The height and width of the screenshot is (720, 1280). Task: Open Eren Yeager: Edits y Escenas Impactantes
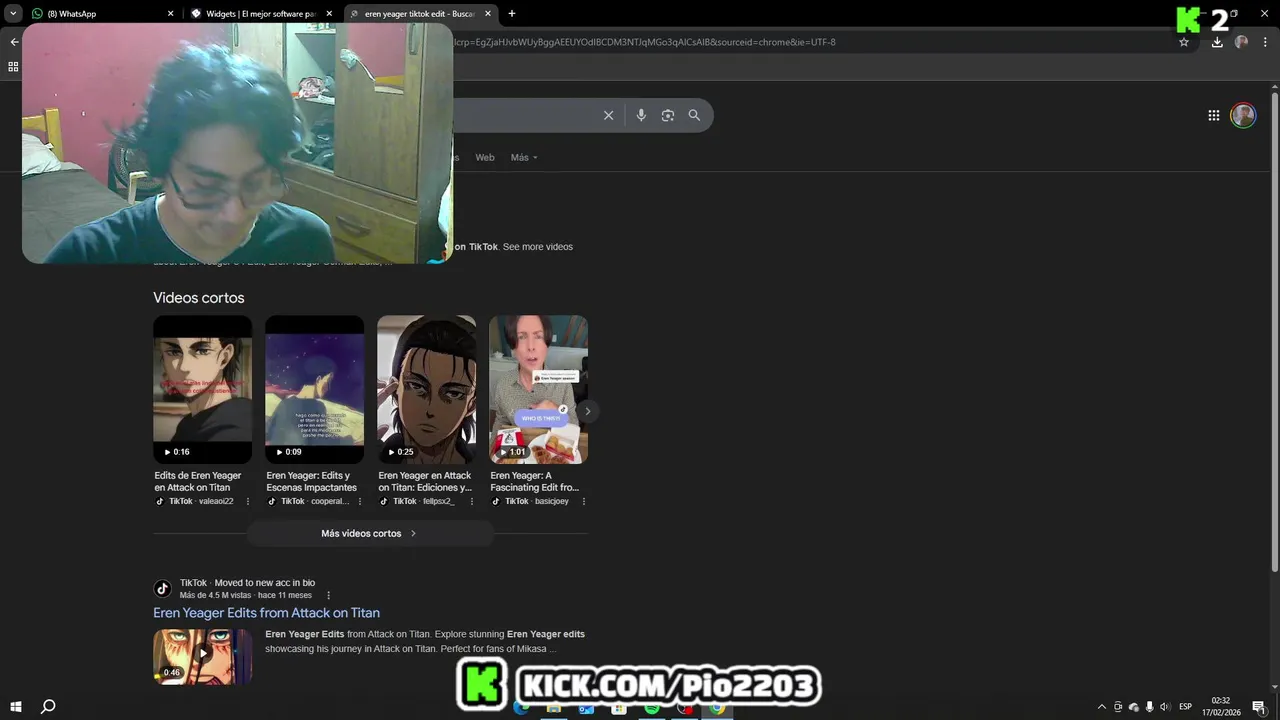312,482
